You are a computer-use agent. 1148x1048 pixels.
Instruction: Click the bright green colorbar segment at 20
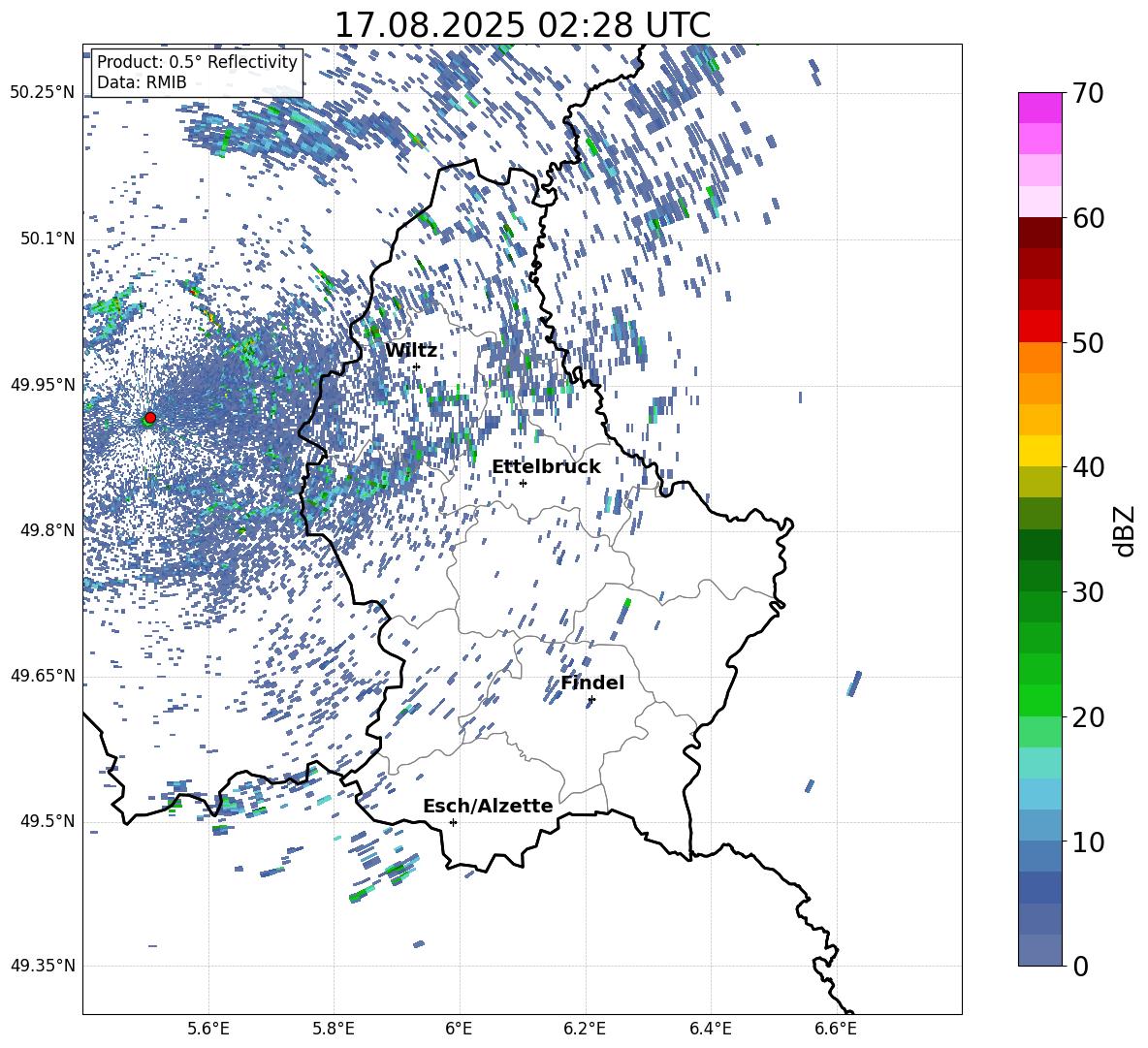1039,700
